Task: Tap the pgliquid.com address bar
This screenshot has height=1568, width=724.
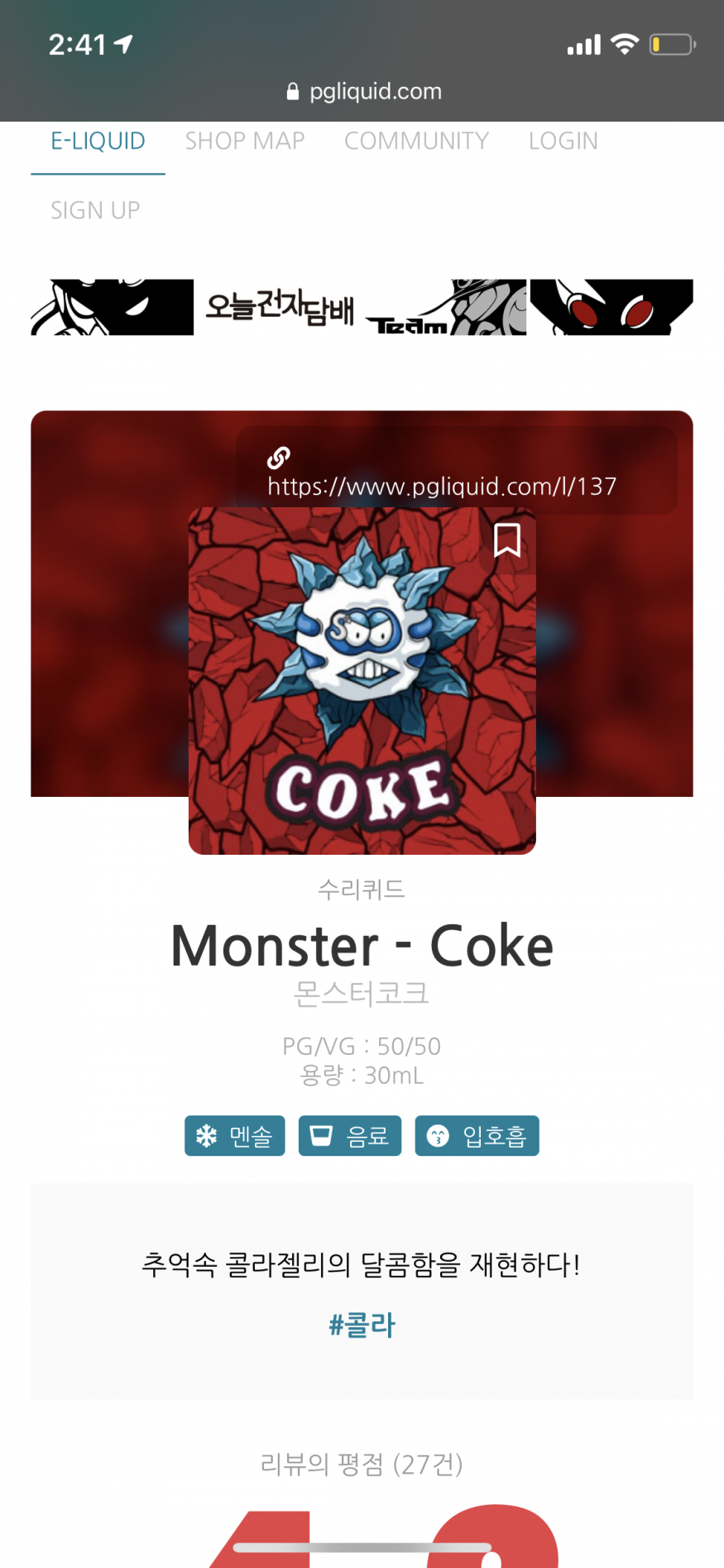Action: 363,91
